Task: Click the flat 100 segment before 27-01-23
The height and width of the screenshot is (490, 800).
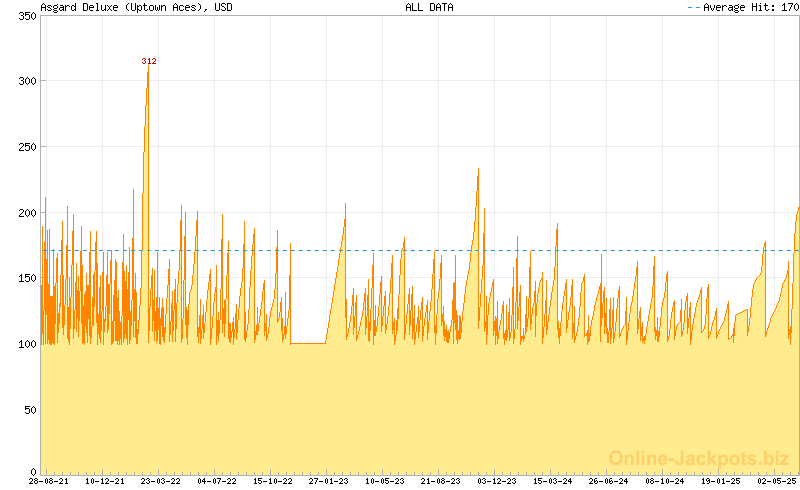Action: (308, 344)
